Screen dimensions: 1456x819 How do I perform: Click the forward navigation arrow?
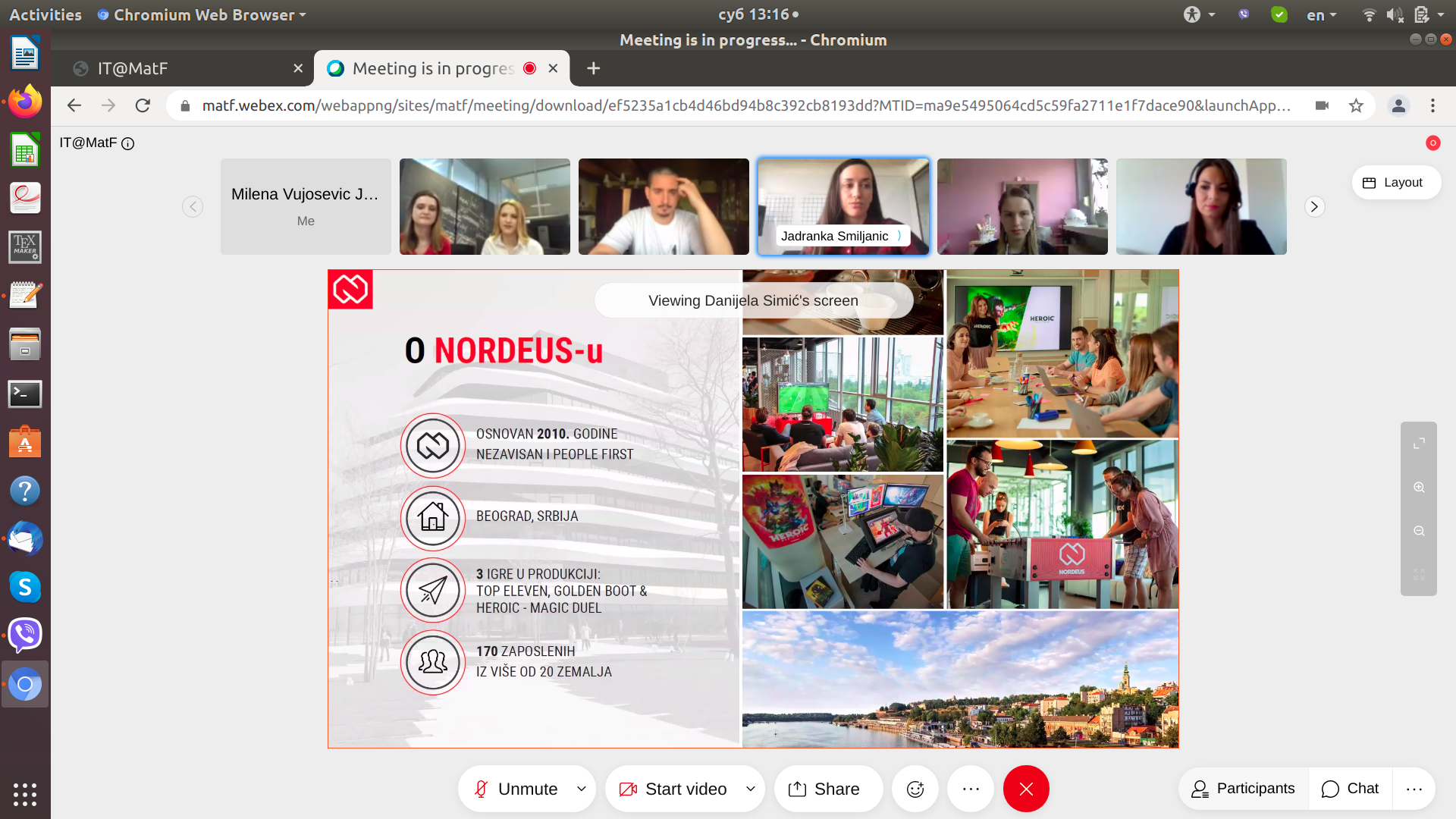pos(108,105)
